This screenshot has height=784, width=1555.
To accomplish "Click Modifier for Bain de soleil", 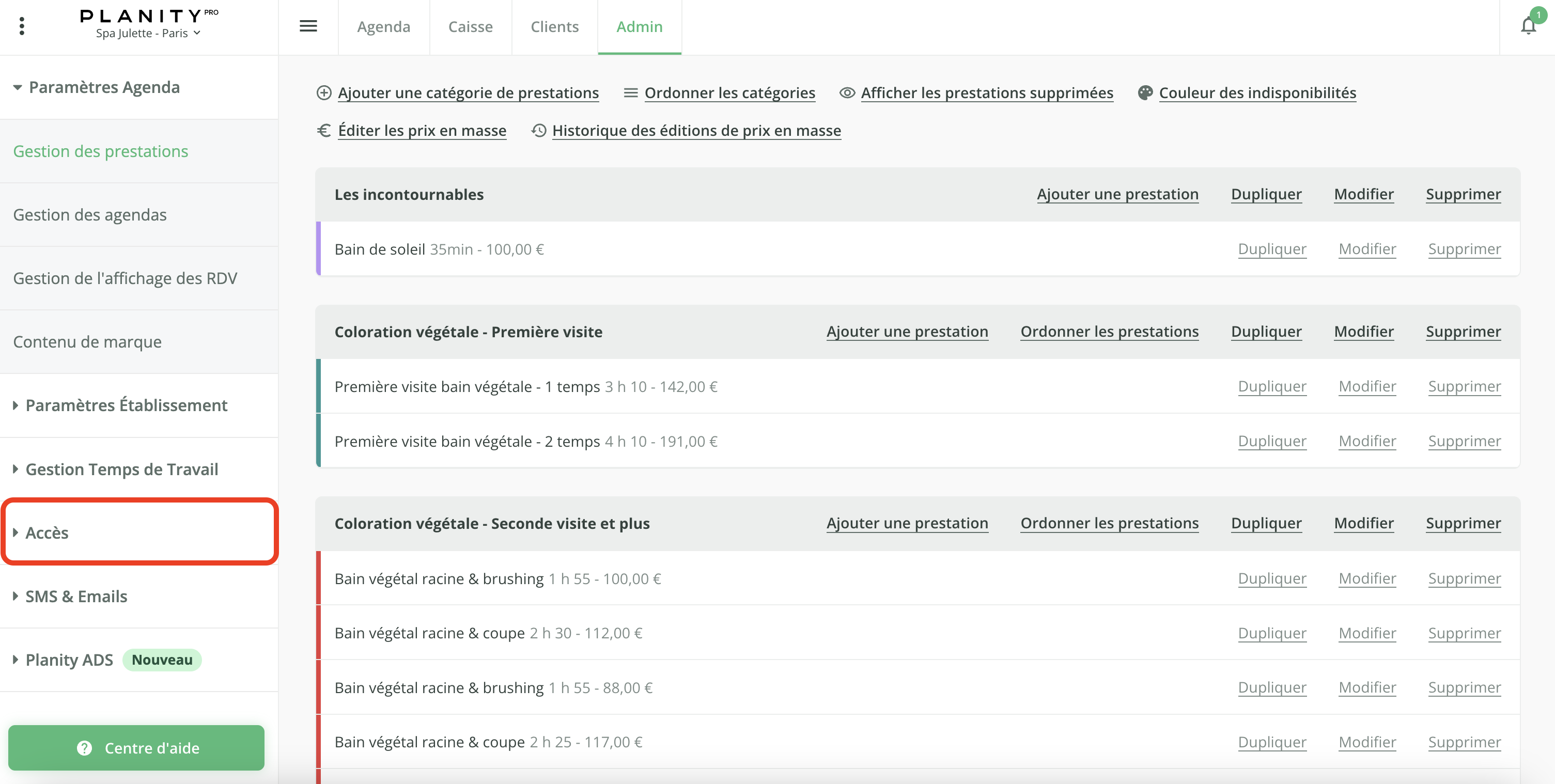I will 1366,249.
